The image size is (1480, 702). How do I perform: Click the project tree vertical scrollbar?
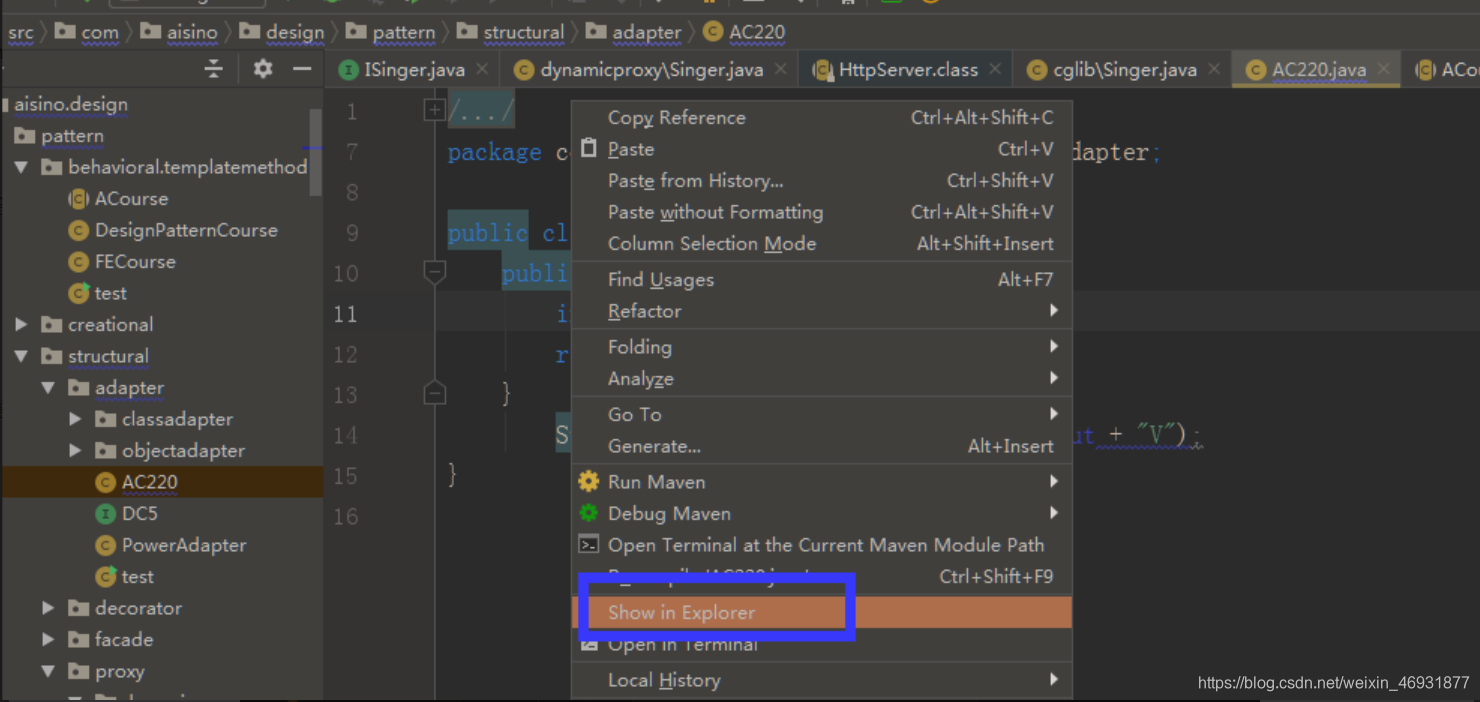(x=316, y=150)
